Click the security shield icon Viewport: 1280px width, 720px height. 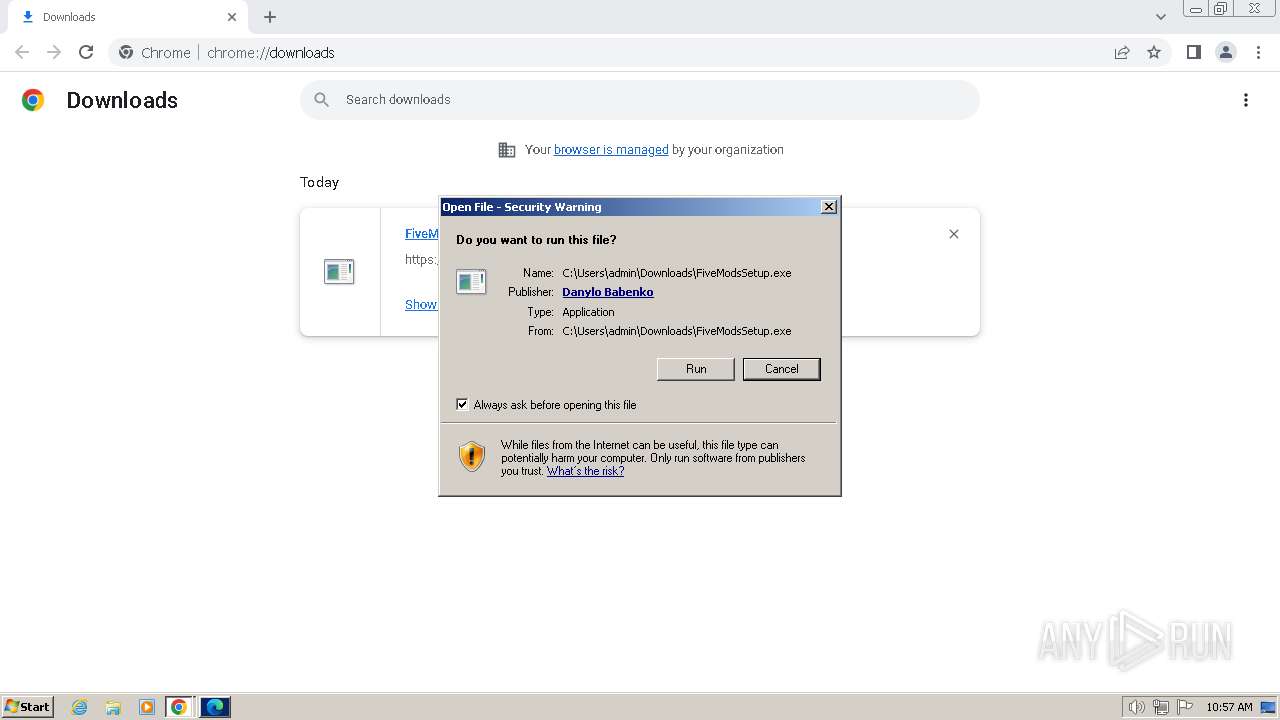(x=472, y=457)
